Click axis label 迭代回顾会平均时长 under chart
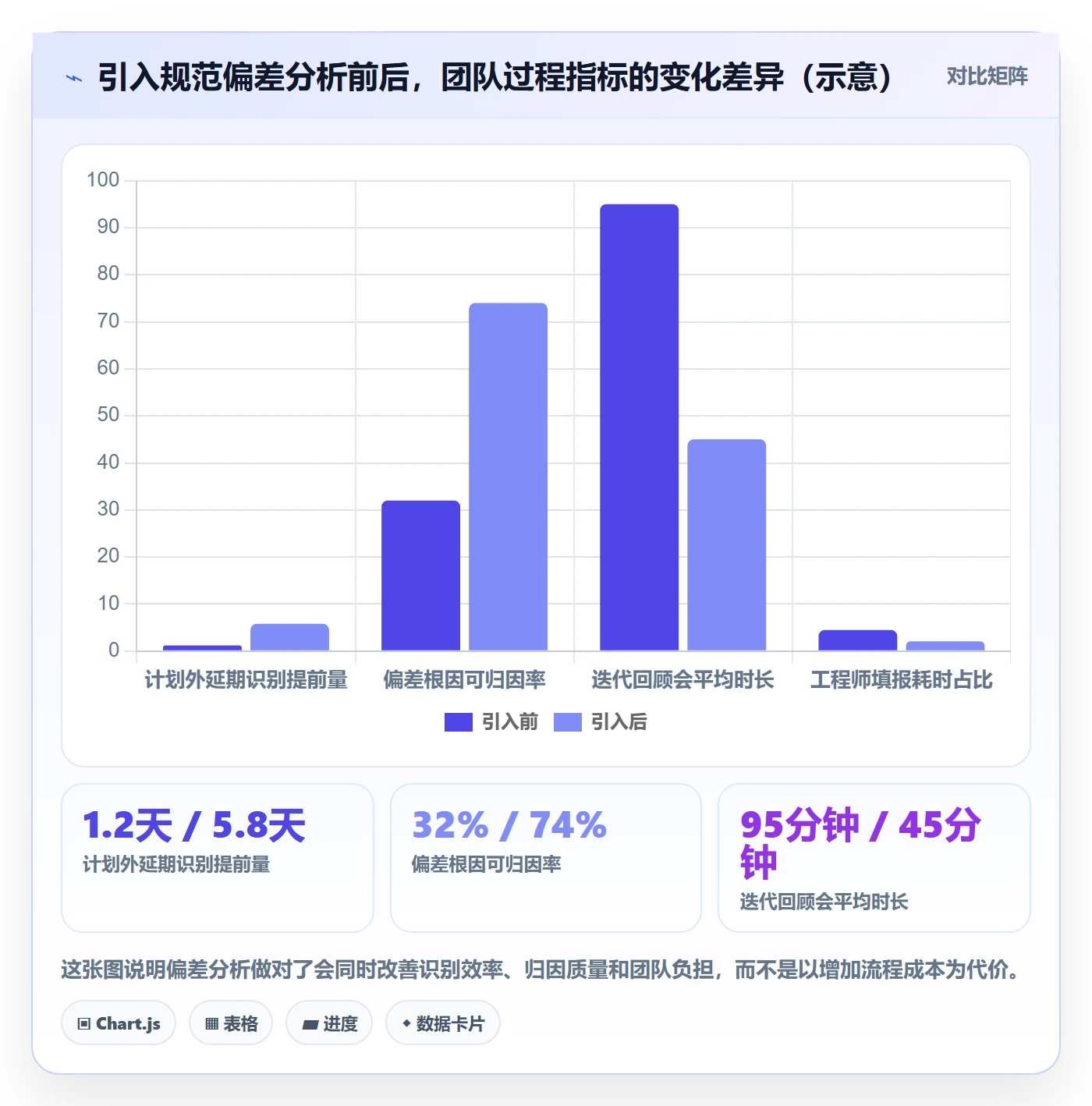The image size is (1092, 1106). (x=682, y=680)
